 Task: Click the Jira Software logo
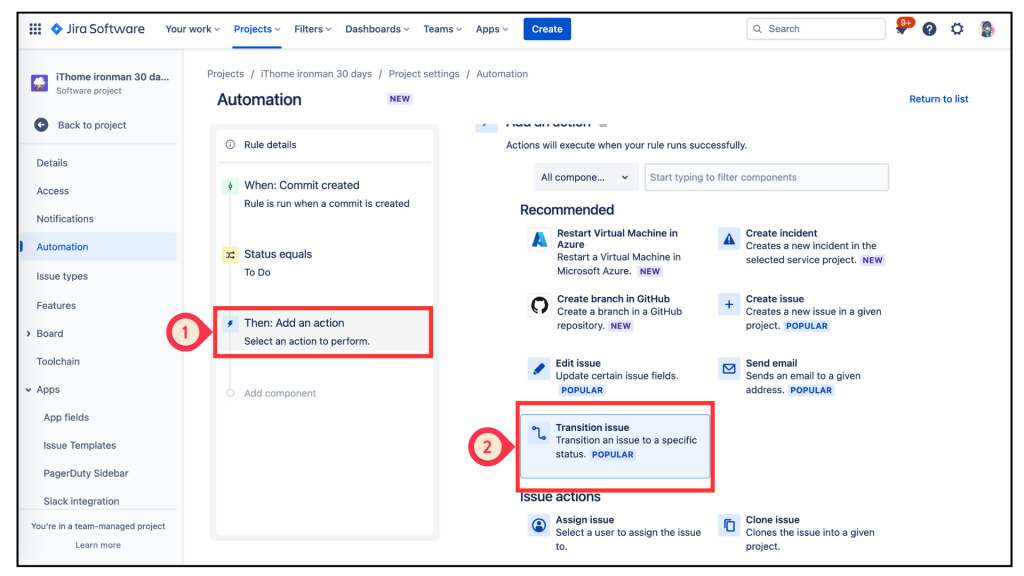pyautogui.click(x=98, y=29)
